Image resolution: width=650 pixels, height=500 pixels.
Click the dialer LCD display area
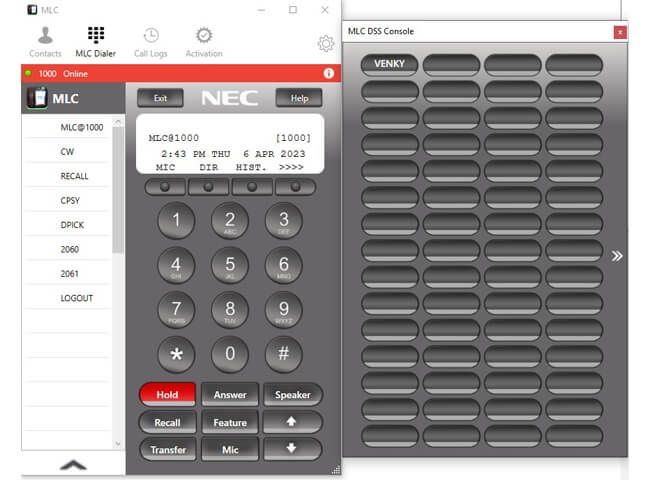click(x=230, y=144)
